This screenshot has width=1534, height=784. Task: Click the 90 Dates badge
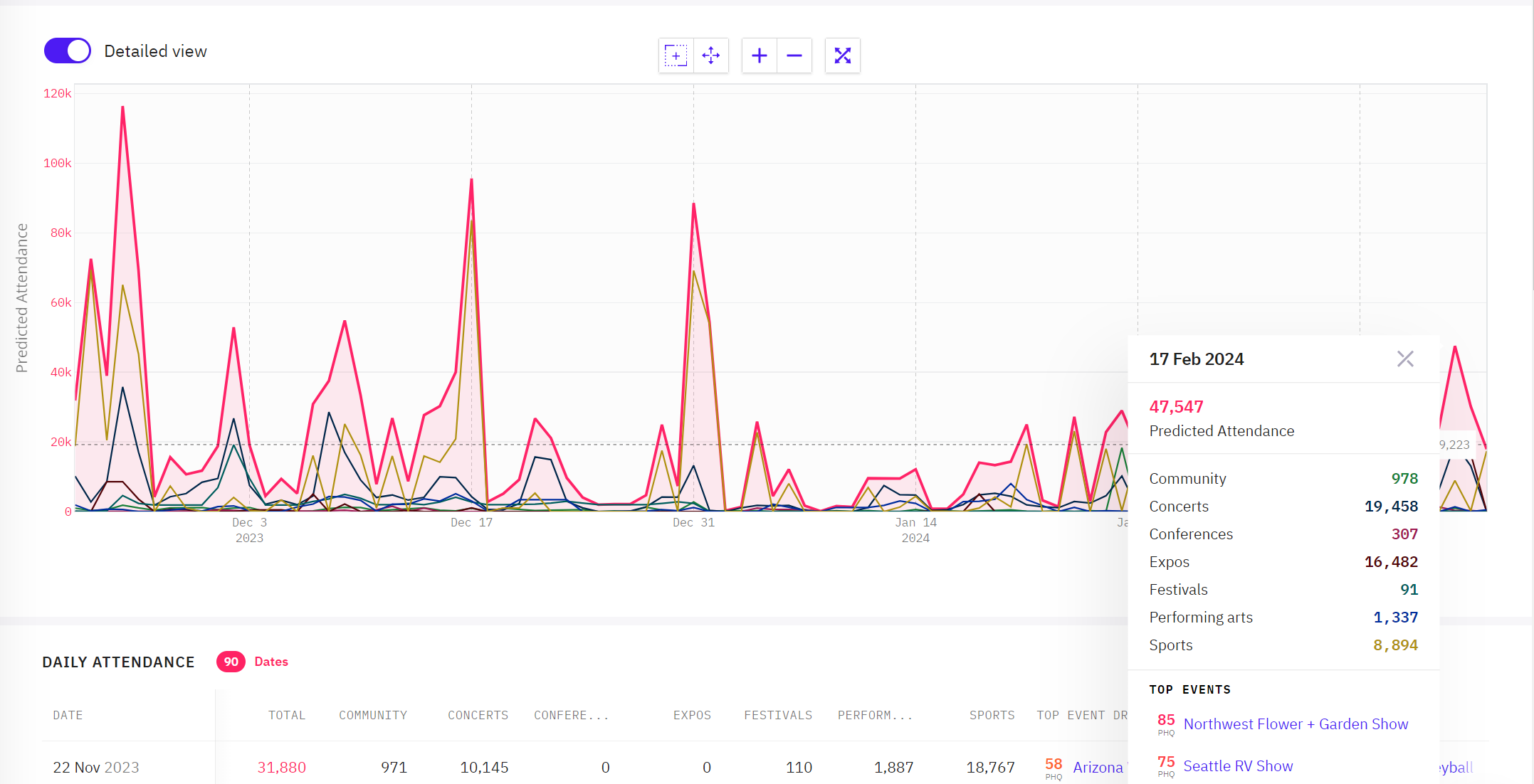231,662
